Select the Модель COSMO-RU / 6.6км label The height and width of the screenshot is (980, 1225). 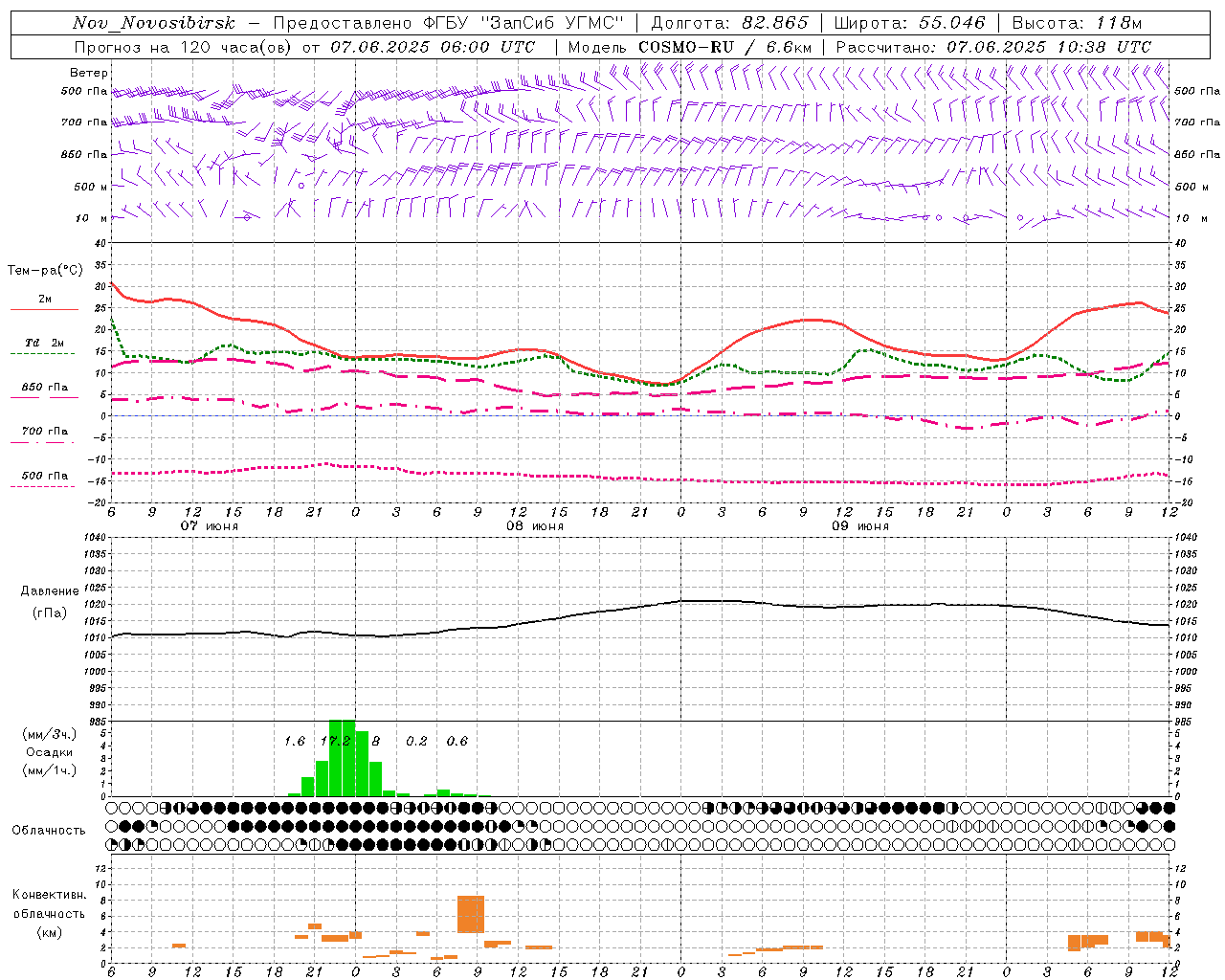coord(690,47)
